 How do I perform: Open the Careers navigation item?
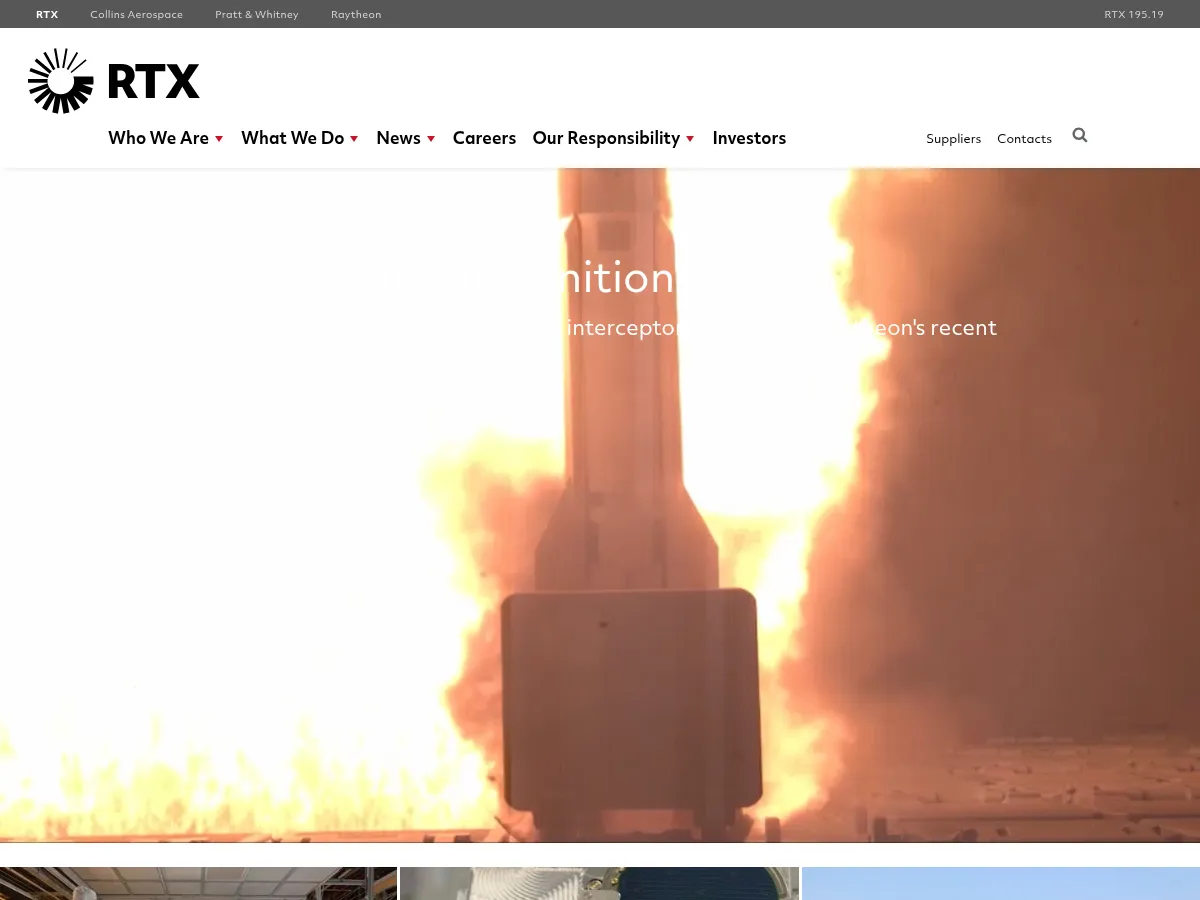484,138
